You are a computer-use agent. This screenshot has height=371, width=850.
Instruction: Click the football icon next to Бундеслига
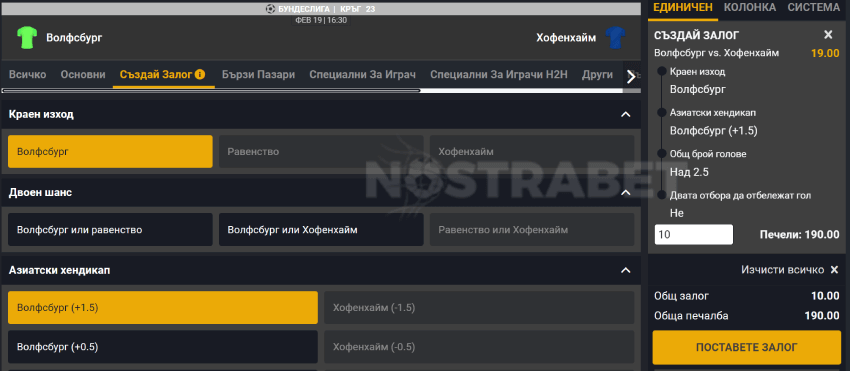271,9
